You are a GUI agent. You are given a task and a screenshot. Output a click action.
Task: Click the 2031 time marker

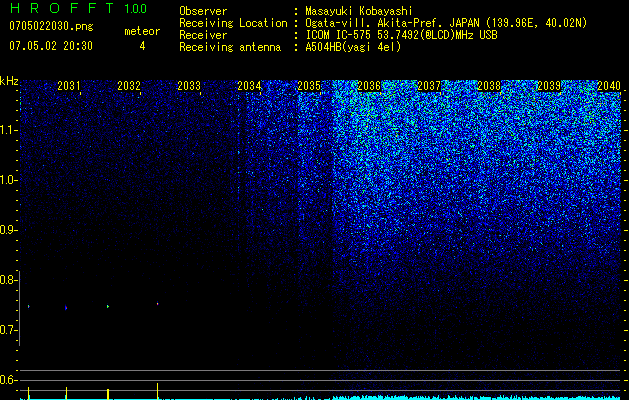tap(69, 86)
